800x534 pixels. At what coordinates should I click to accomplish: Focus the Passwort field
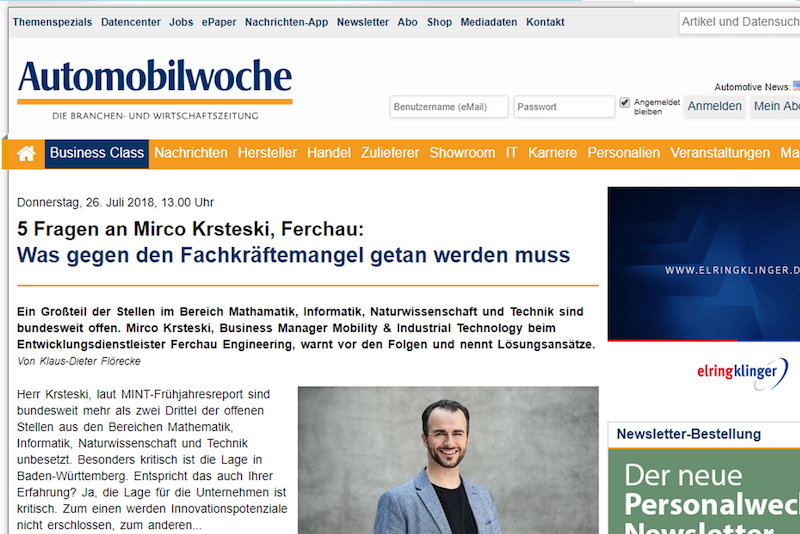(x=564, y=107)
